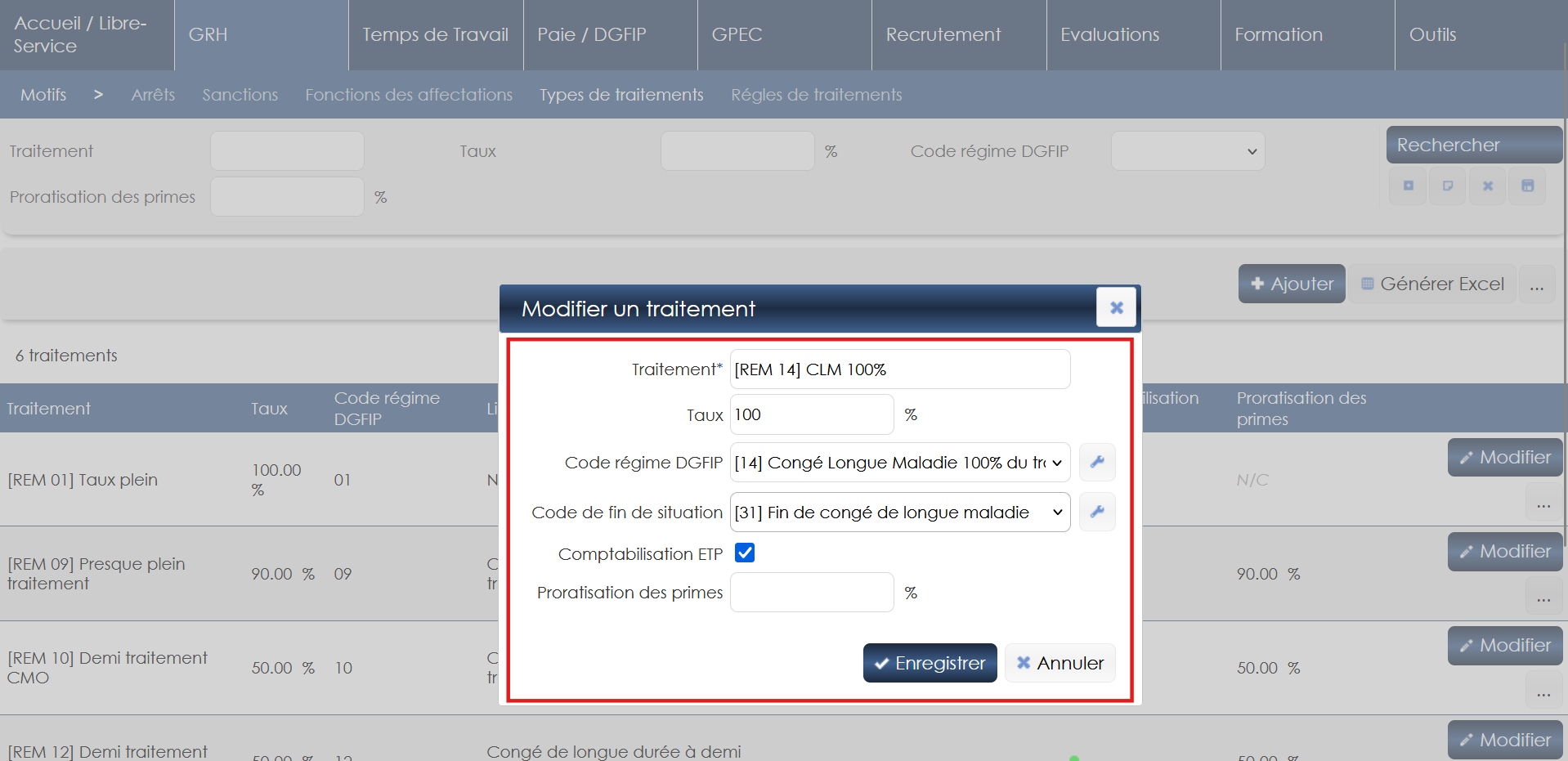
Task: Click the sticky note icon under Rechercher
Action: [1448, 186]
